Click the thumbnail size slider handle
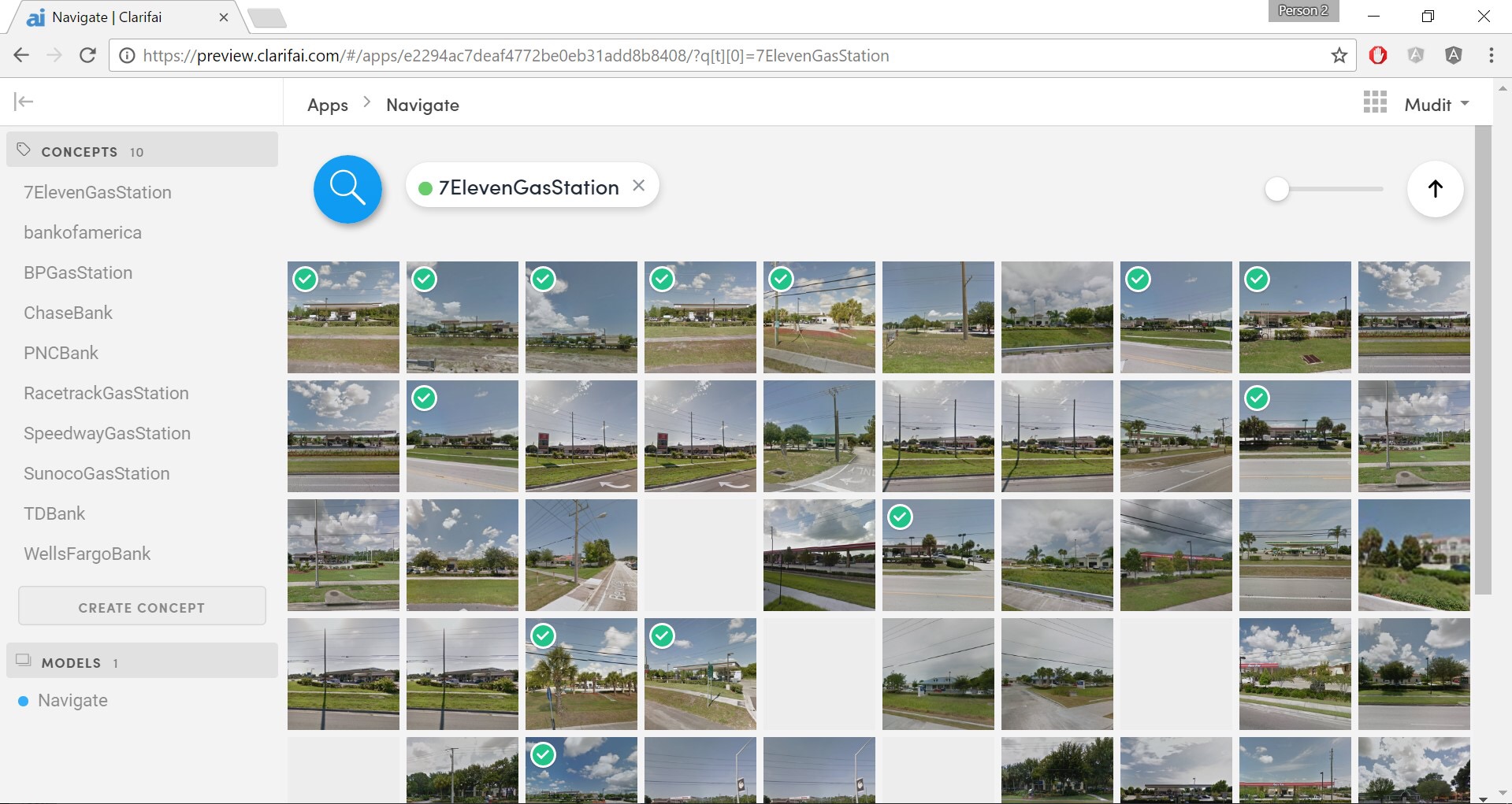 (1276, 189)
